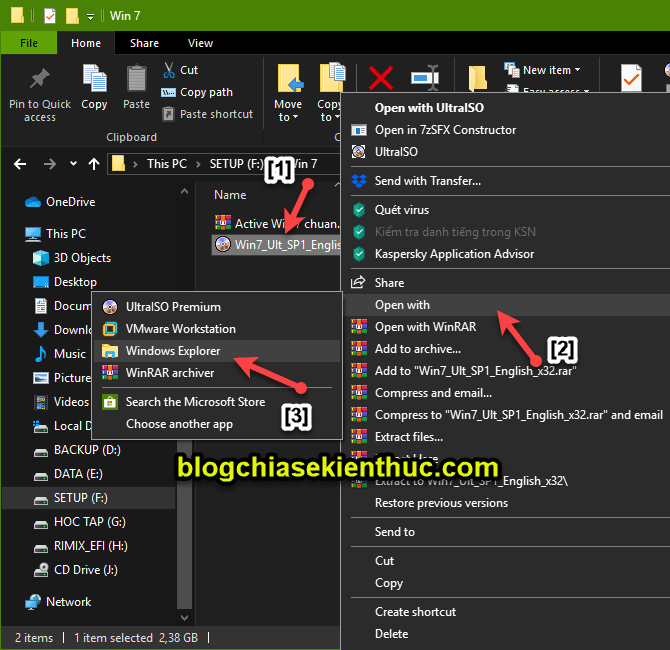Click This PC in address bar

pos(167,164)
